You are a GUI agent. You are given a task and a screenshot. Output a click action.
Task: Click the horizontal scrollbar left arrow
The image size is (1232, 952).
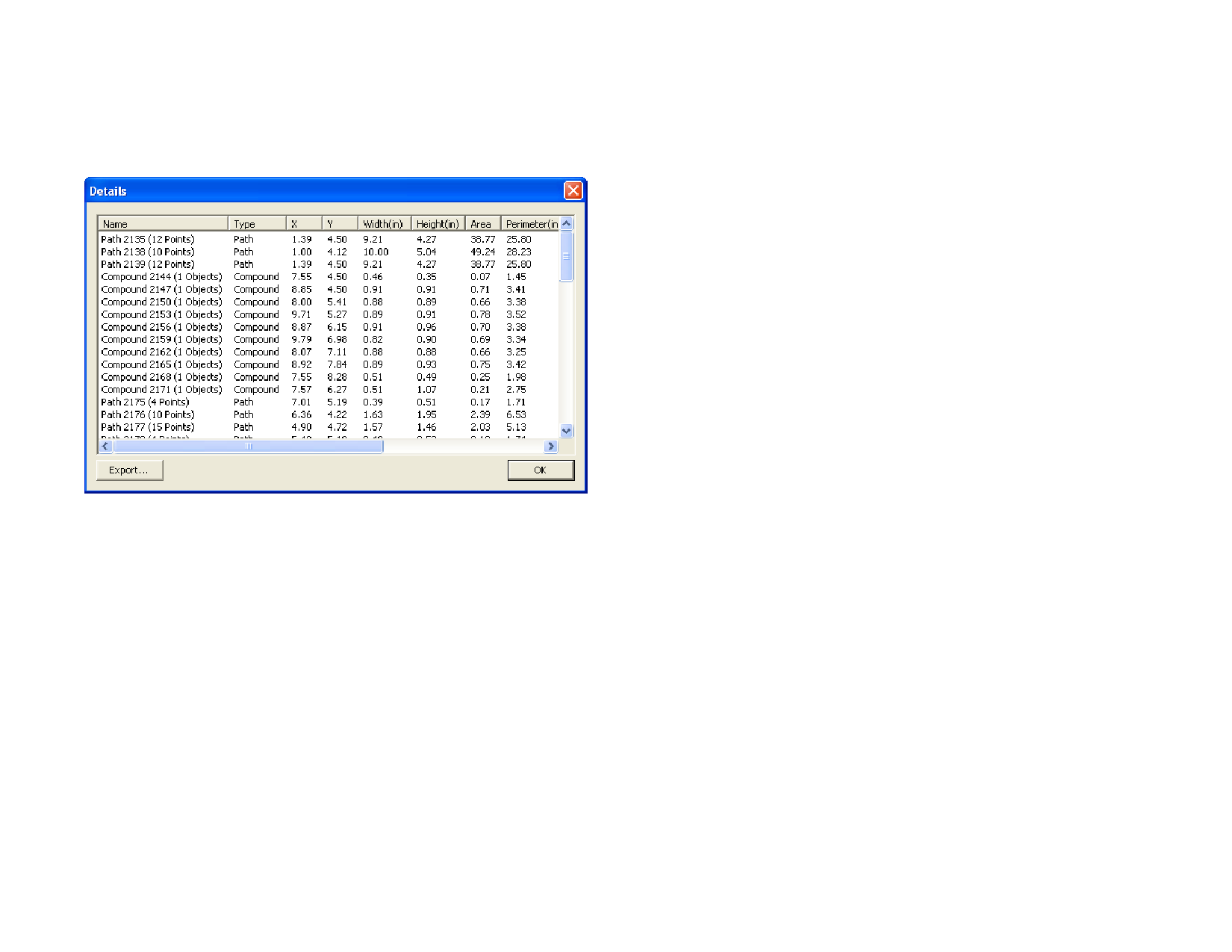(x=105, y=447)
